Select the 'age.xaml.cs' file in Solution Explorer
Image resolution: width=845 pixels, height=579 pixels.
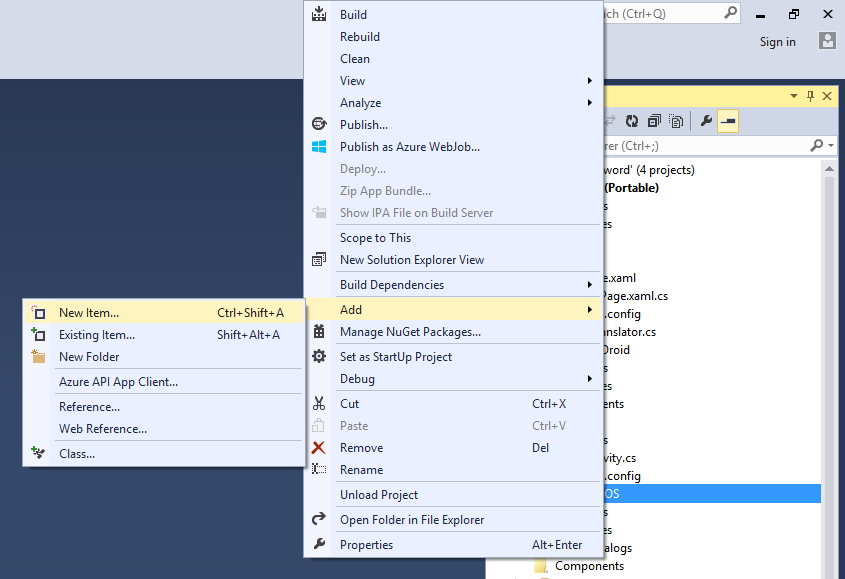click(x=635, y=296)
